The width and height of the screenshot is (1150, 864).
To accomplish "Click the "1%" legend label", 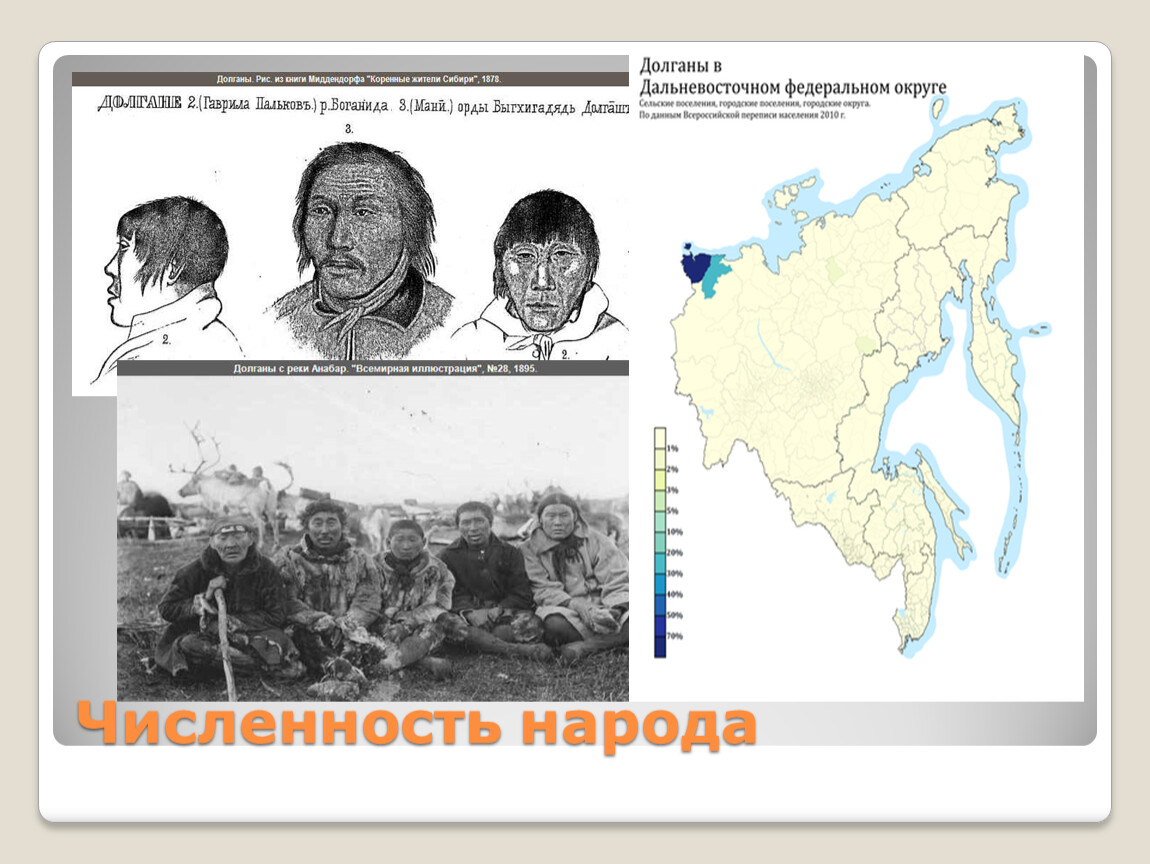I will [x=673, y=448].
